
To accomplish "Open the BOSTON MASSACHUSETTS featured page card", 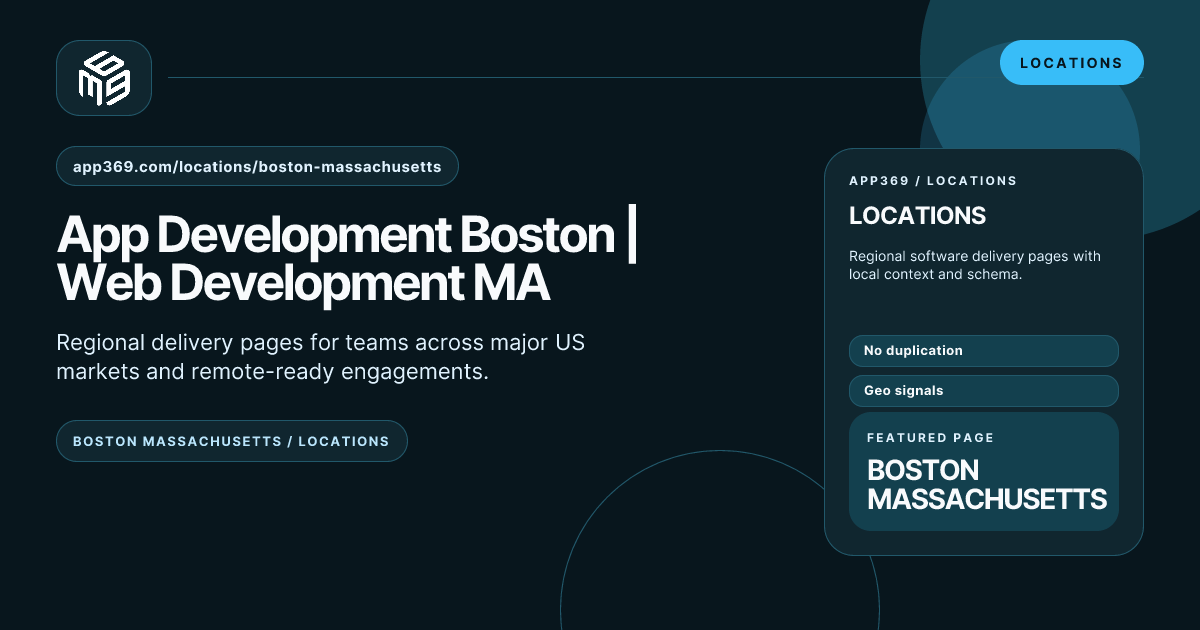I will pyautogui.click(x=983, y=472).
